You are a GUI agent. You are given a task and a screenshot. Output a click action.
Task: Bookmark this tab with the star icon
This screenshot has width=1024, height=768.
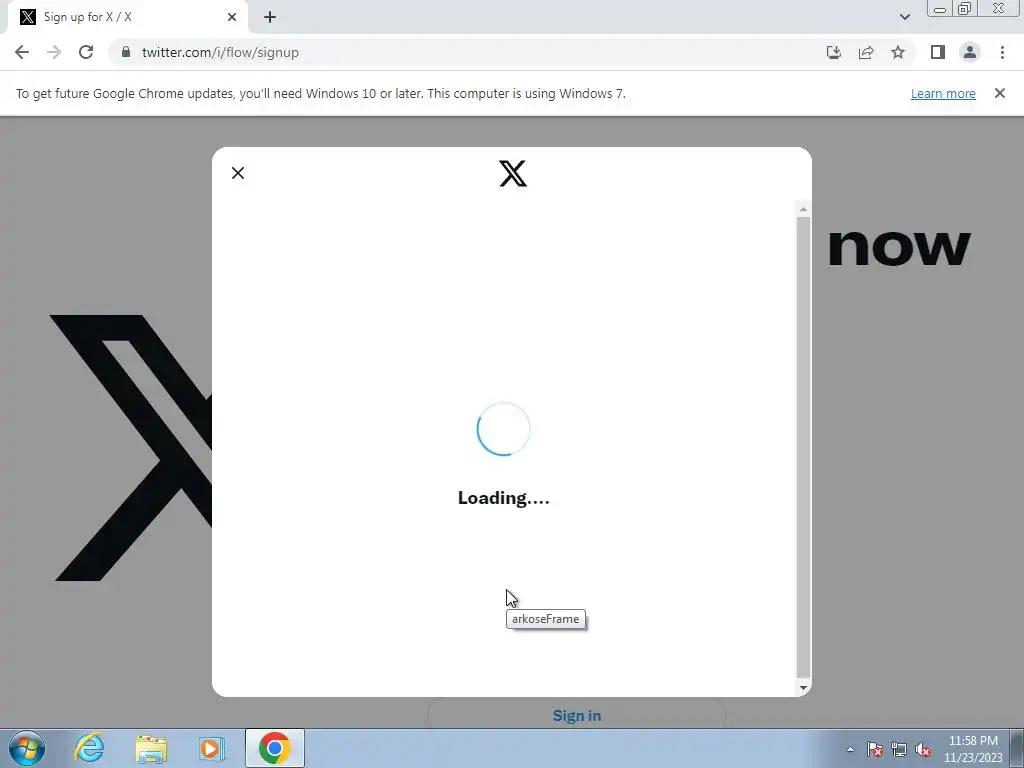click(x=898, y=52)
